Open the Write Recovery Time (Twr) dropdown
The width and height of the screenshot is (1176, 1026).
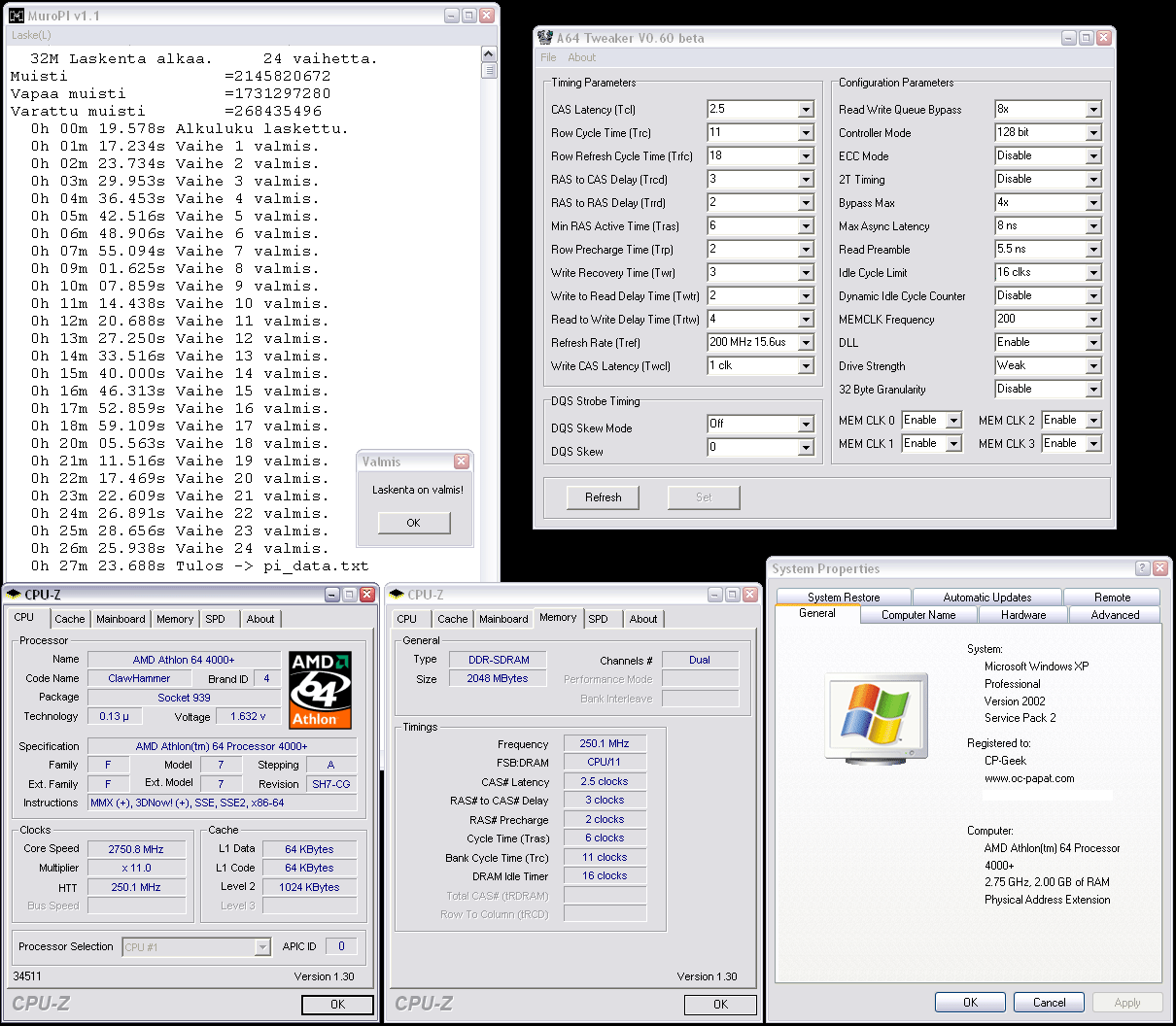pos(806,273)
